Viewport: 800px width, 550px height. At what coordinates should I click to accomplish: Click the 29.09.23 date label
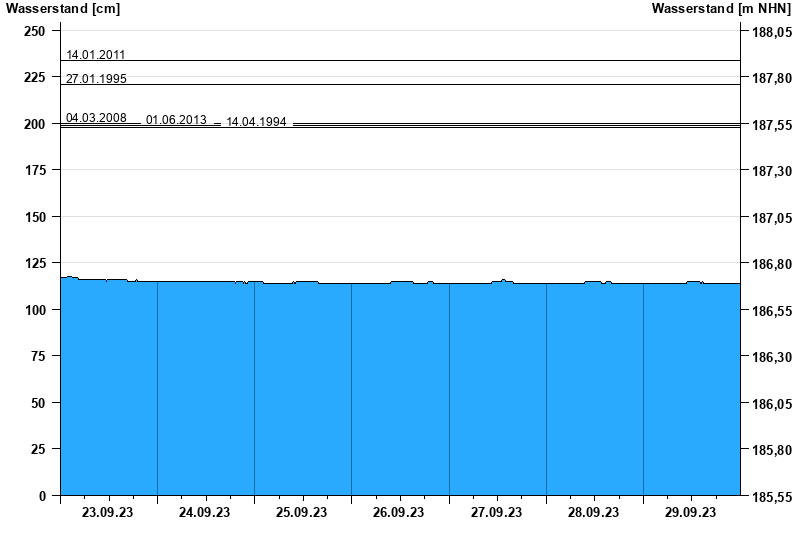690,513
